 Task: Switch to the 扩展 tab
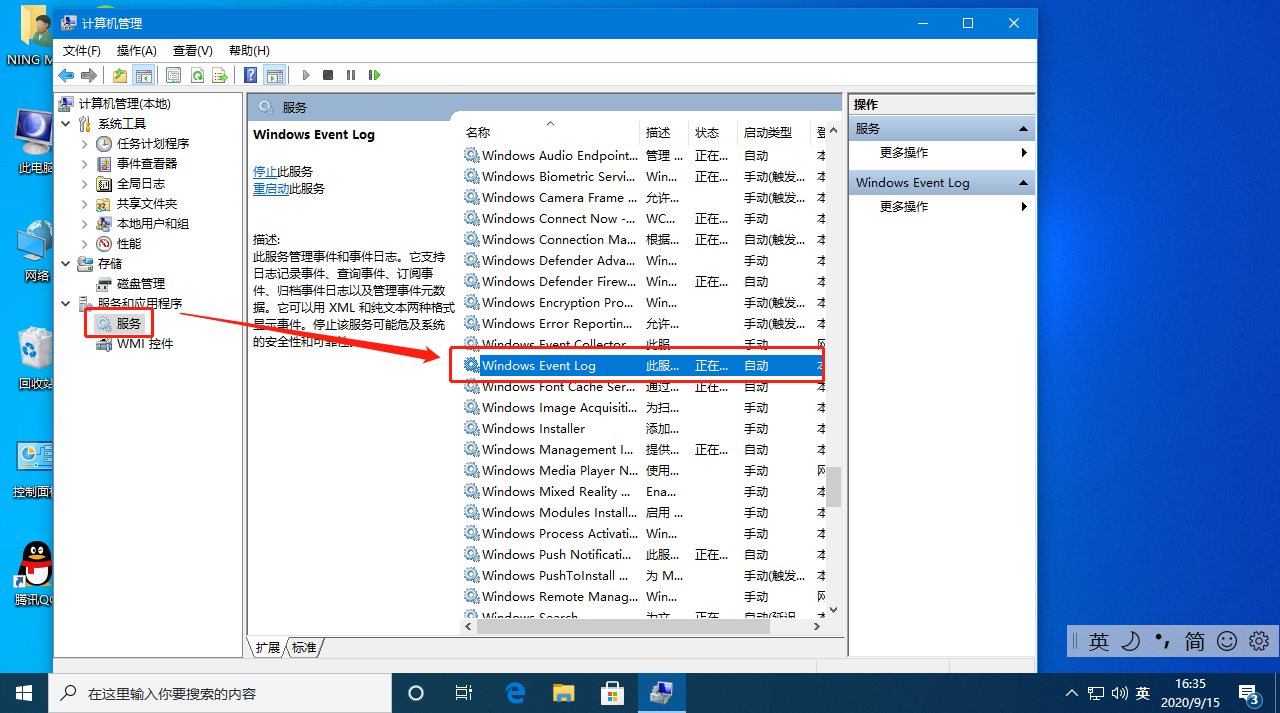(267, 647)
